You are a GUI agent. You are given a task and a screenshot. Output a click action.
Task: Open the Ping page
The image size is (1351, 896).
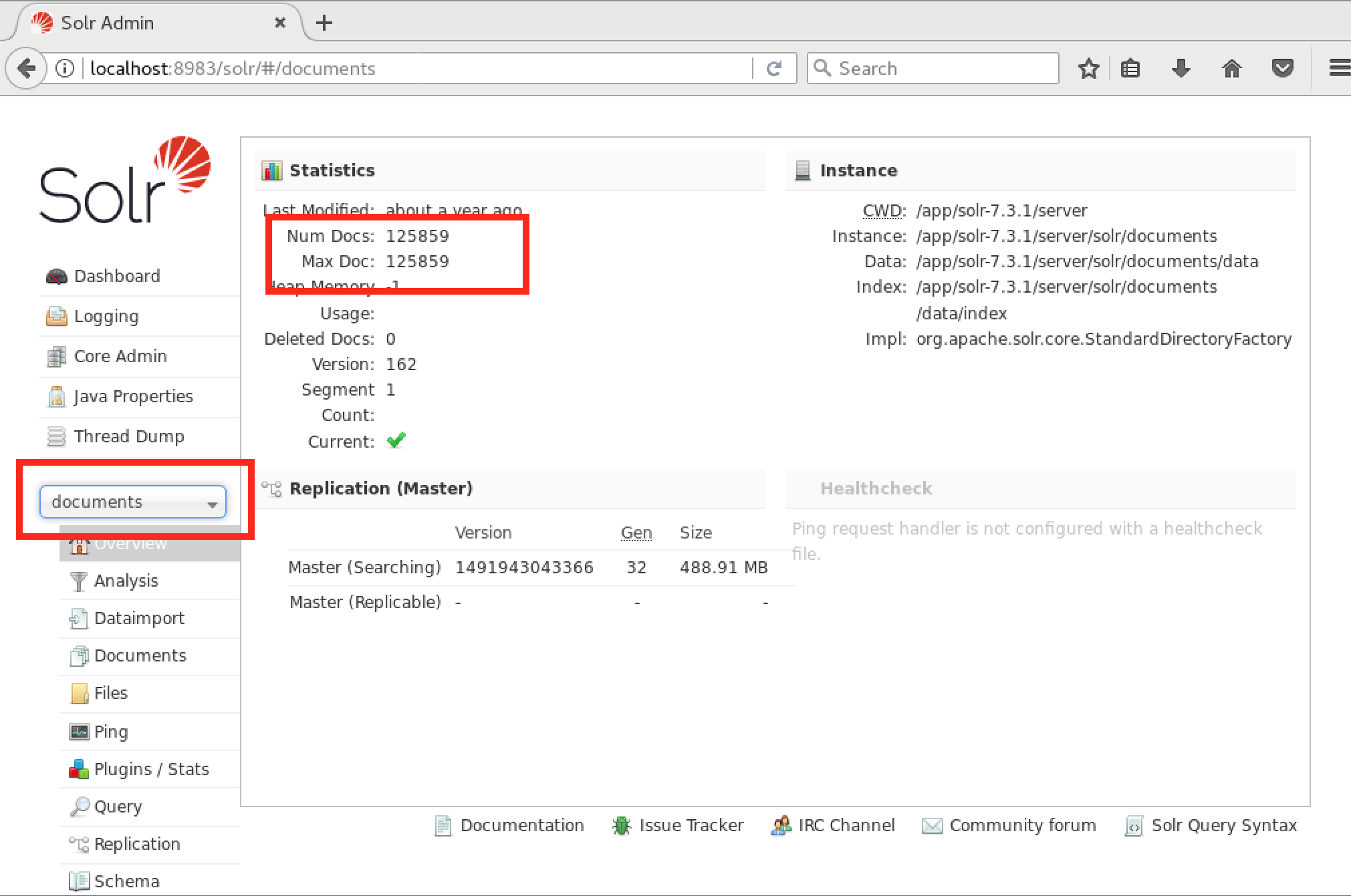[111, 732]
